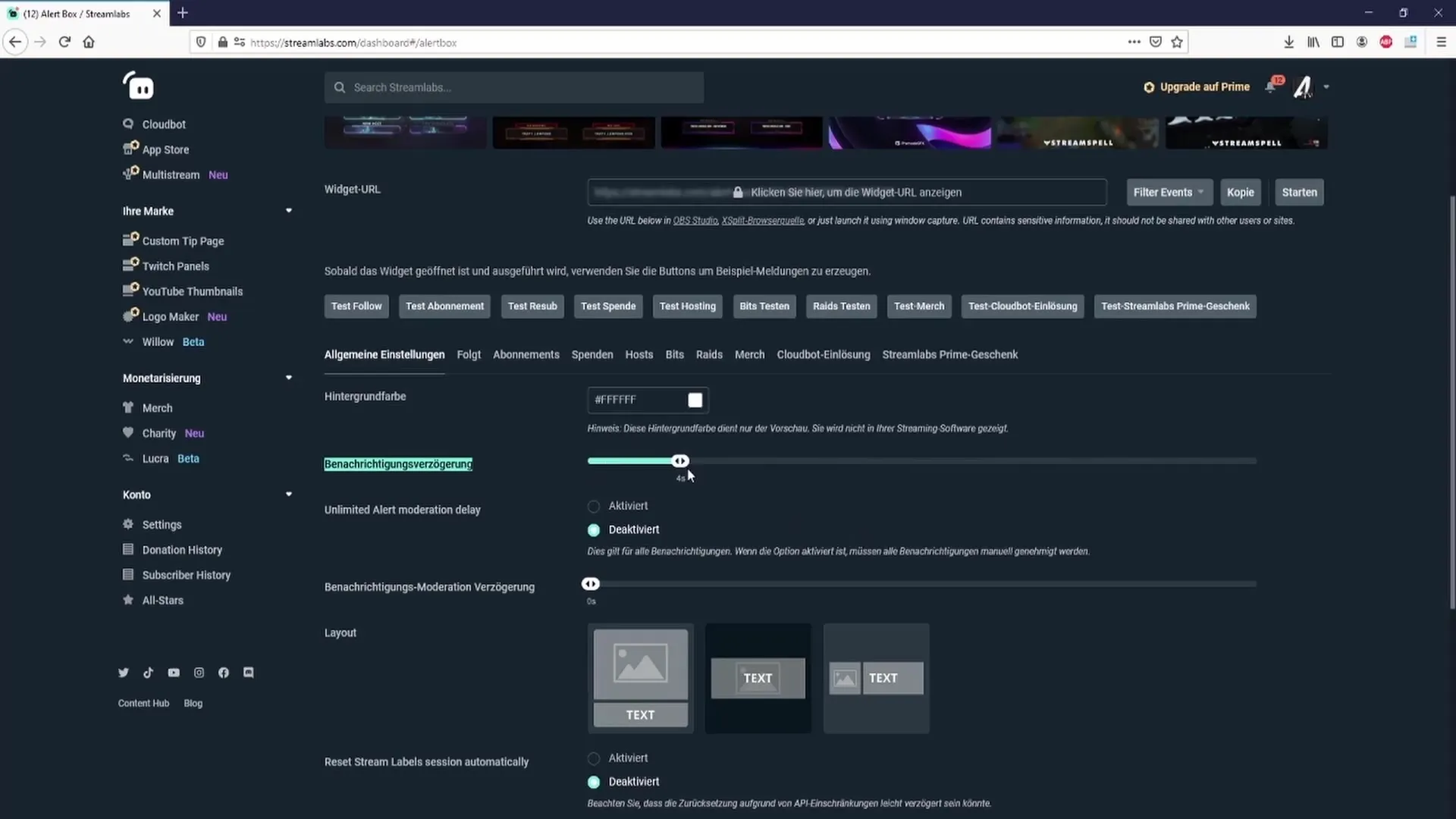1456x819 pixels.
Task: Choose the image-above-text layout
Action: (x=641, y=678)
